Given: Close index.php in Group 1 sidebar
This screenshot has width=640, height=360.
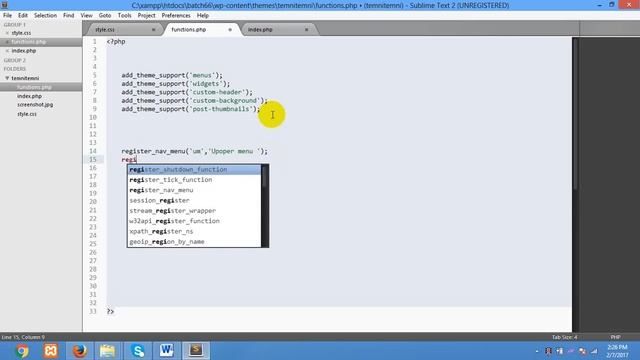Looking at the screenshot, I should coord(7,51).
